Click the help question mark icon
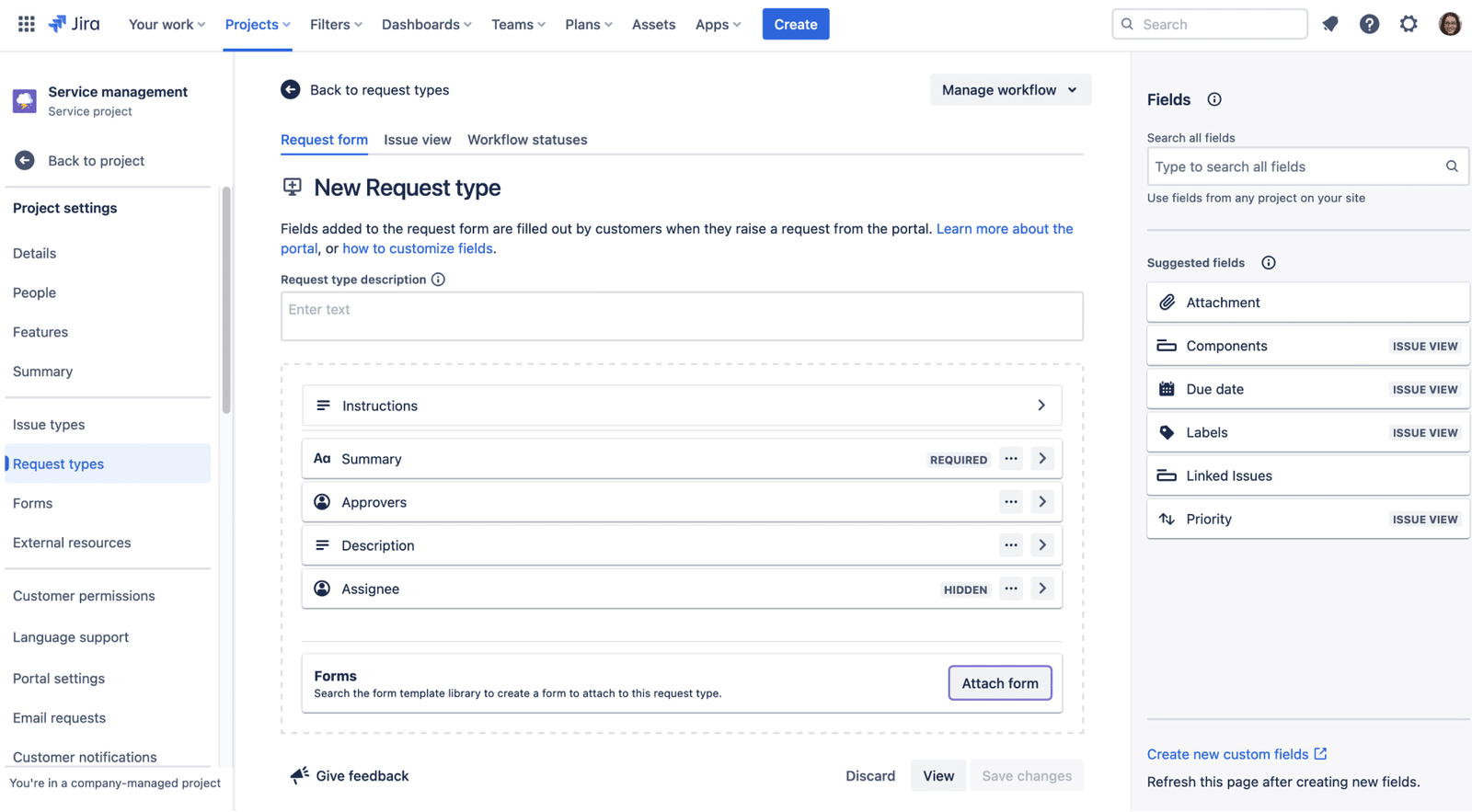The image size is (1472, 812). [1369, 24]
